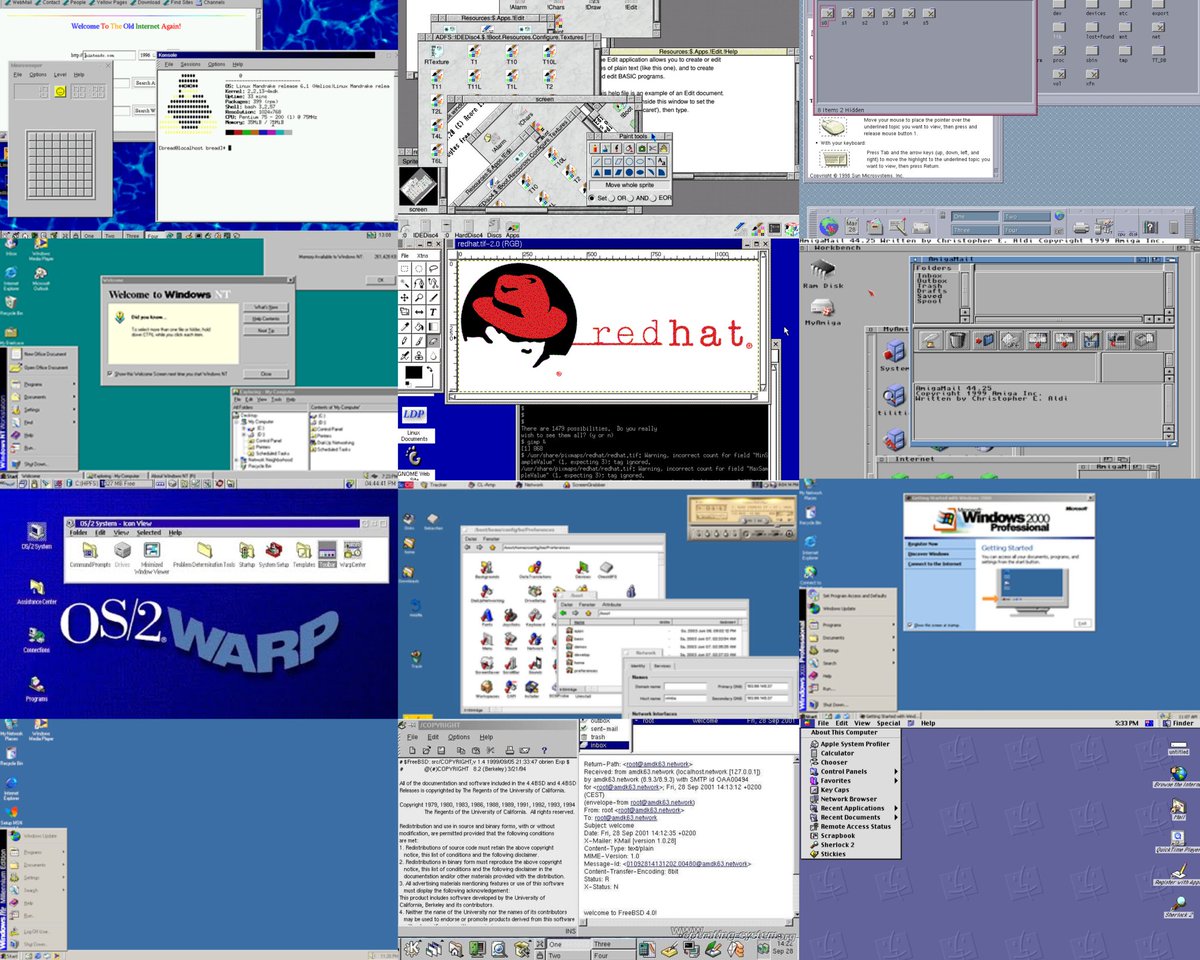This screenshot has height=960, width=1200.
Task: Open Assistance Center on OS/2 desktop
Action: point(37,592)
